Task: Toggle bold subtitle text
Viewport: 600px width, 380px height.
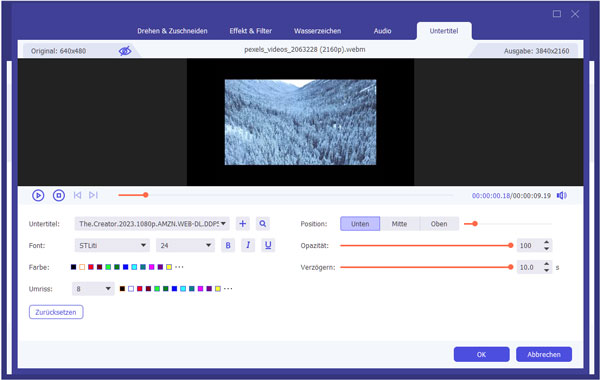Action: 228,245
